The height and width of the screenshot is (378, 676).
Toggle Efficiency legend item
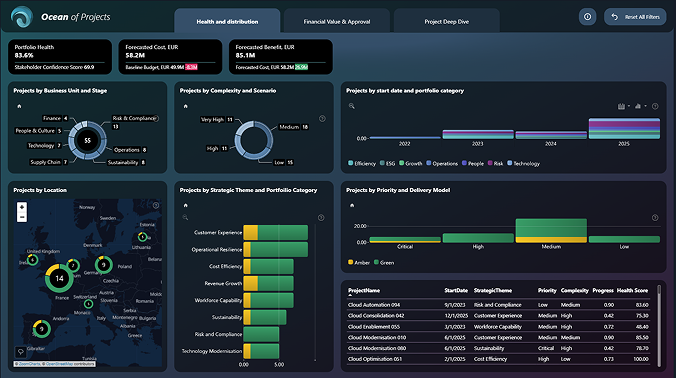point(362,163)
